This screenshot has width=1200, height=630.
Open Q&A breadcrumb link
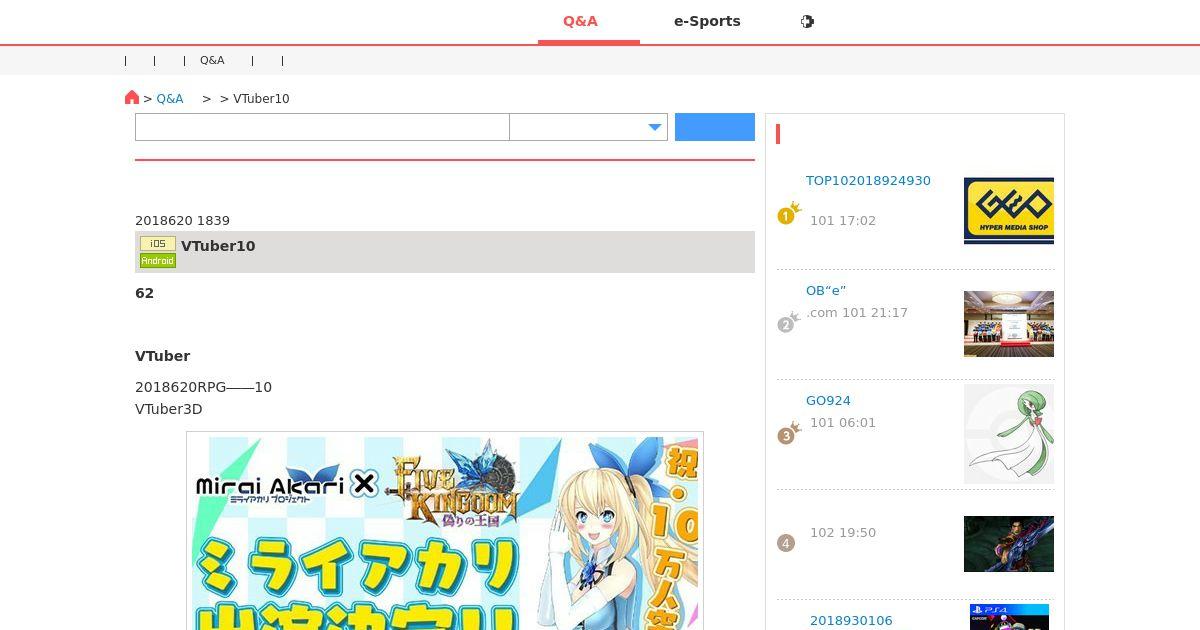(x=170, y=98)
